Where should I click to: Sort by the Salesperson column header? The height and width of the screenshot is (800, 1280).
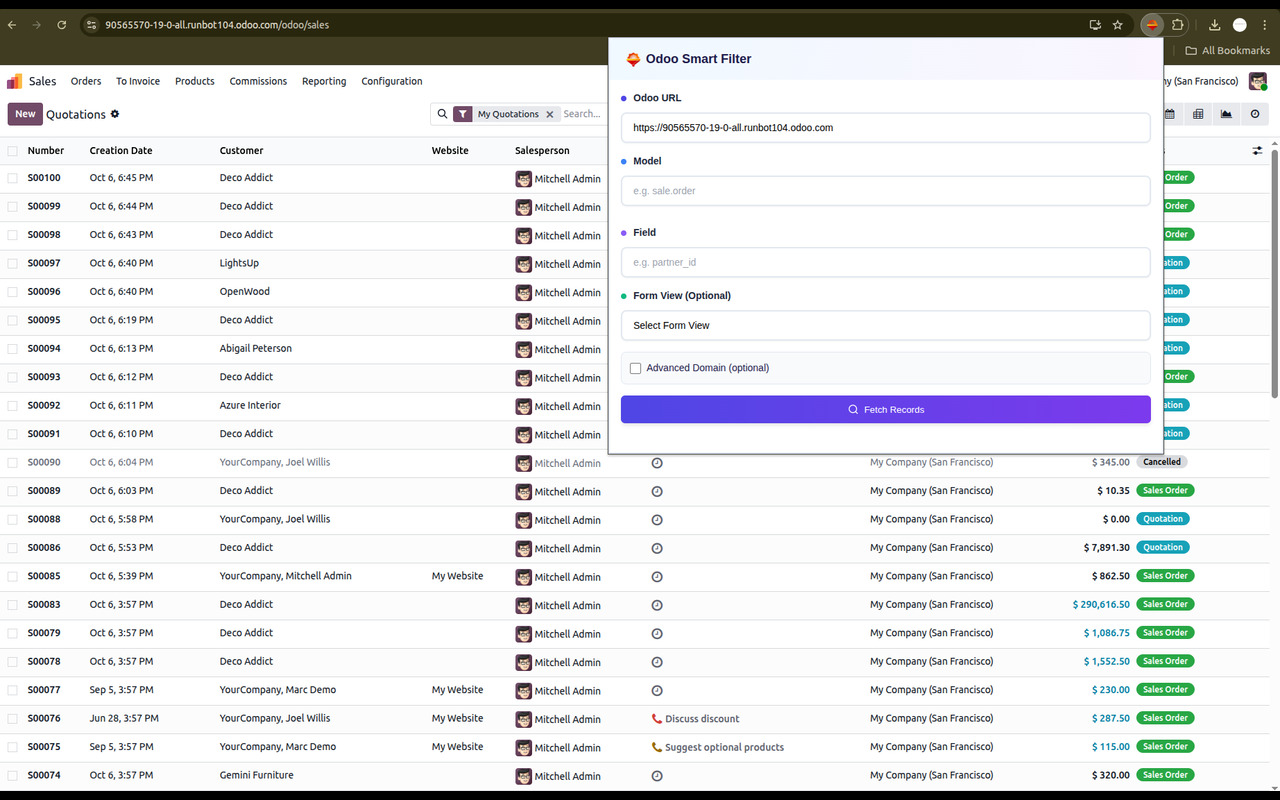coord(542,151)
